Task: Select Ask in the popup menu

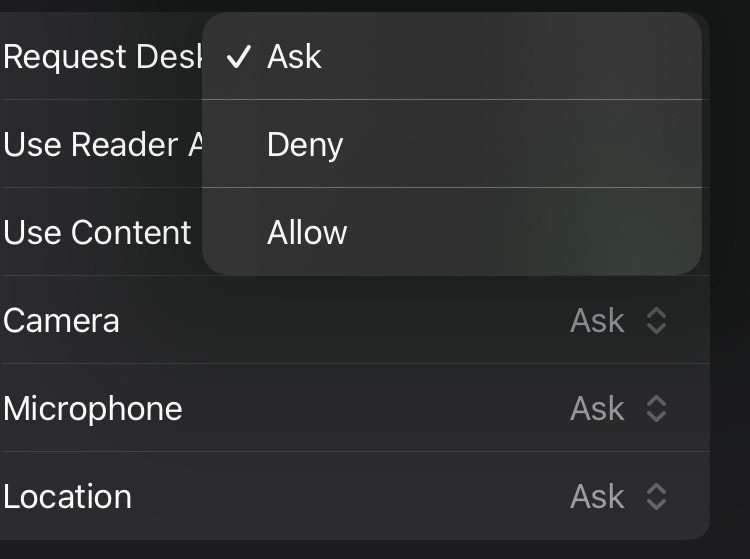Action: 295,57
